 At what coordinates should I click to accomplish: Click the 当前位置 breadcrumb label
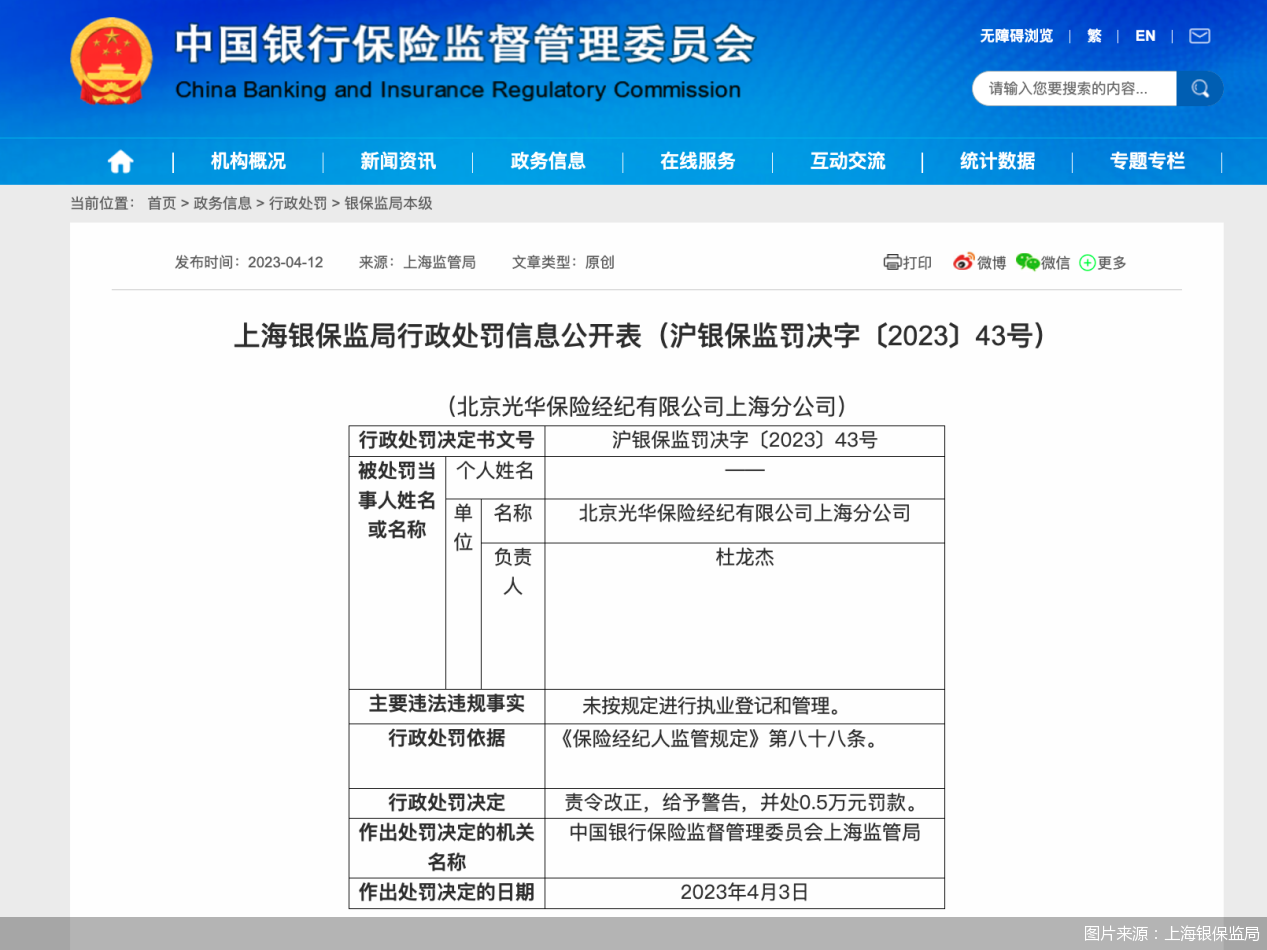coord(102,203)
